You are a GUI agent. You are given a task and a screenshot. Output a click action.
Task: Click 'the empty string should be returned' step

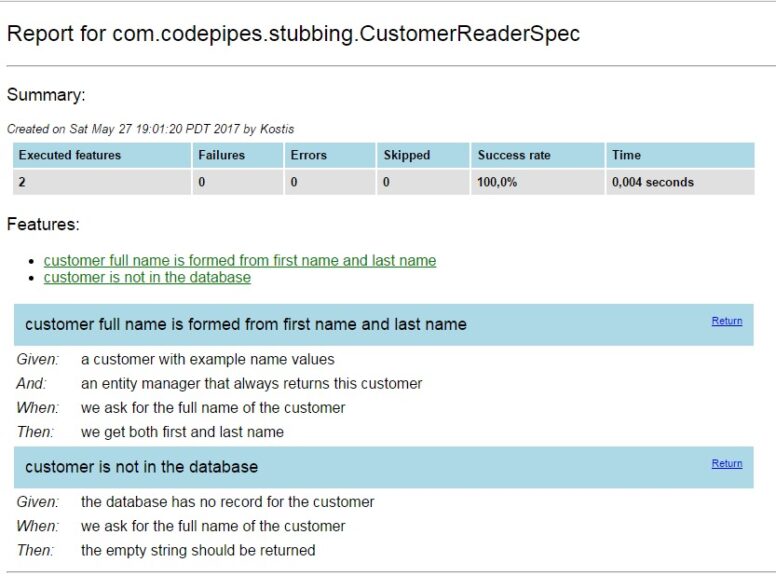coord(198,550)
